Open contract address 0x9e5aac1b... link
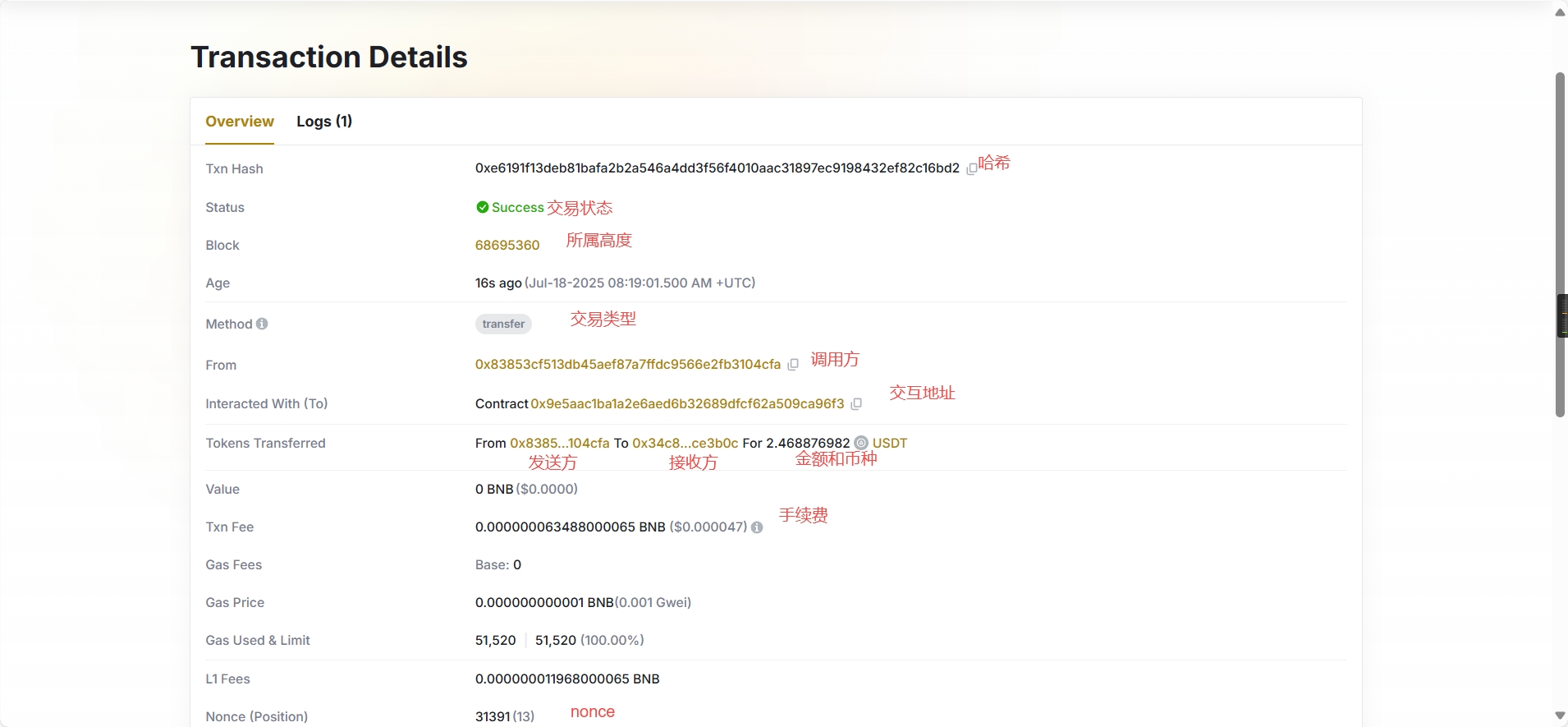Screen dimensions: 1568x727 pyautogui.click(x=687, y=403)
